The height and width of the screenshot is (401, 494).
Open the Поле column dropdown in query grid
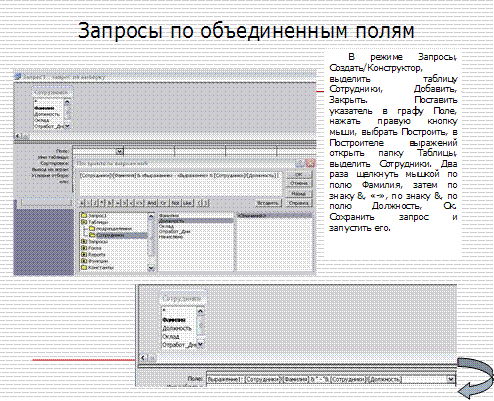120,151
